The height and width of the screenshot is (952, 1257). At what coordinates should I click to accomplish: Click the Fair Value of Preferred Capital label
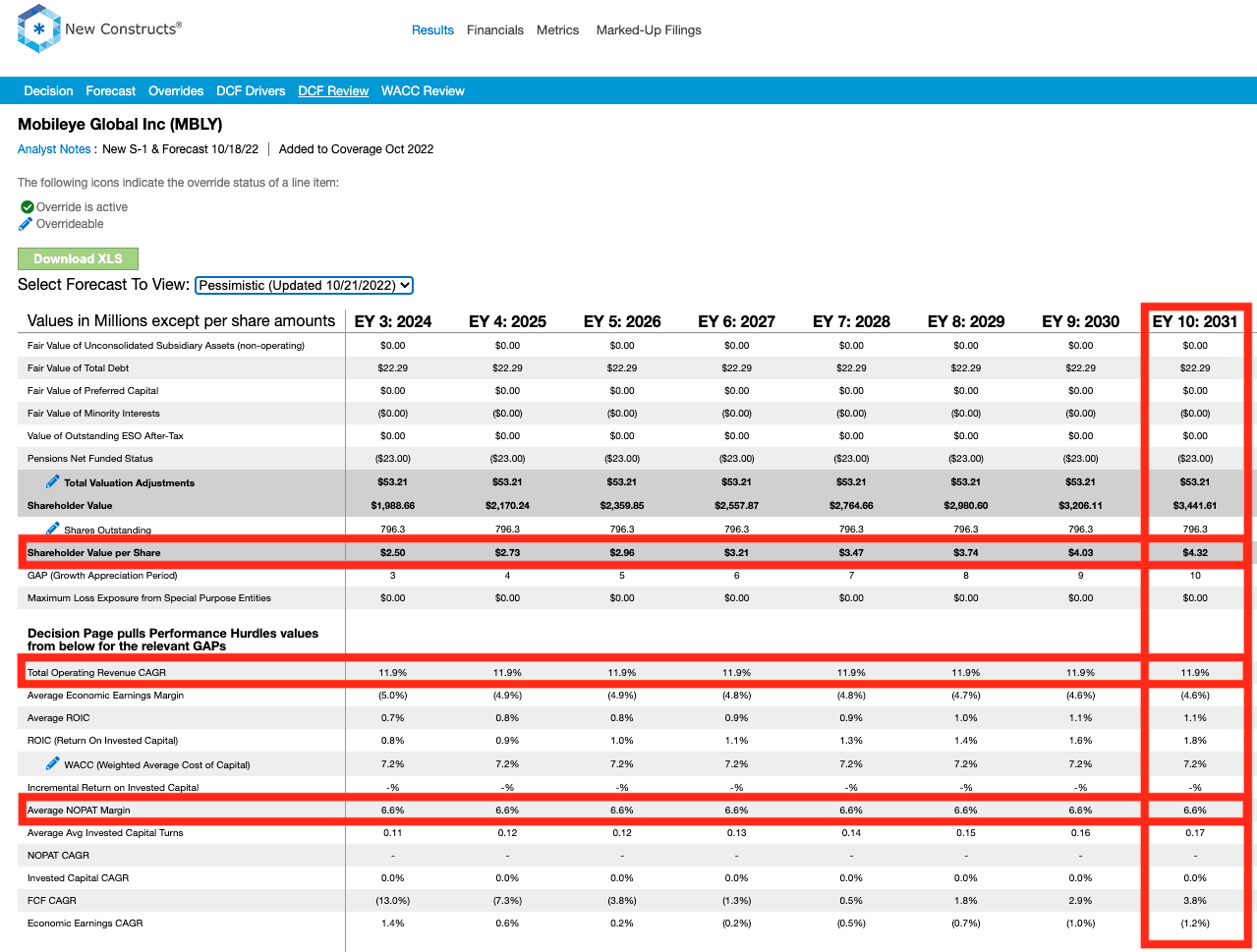click(92, 391)
